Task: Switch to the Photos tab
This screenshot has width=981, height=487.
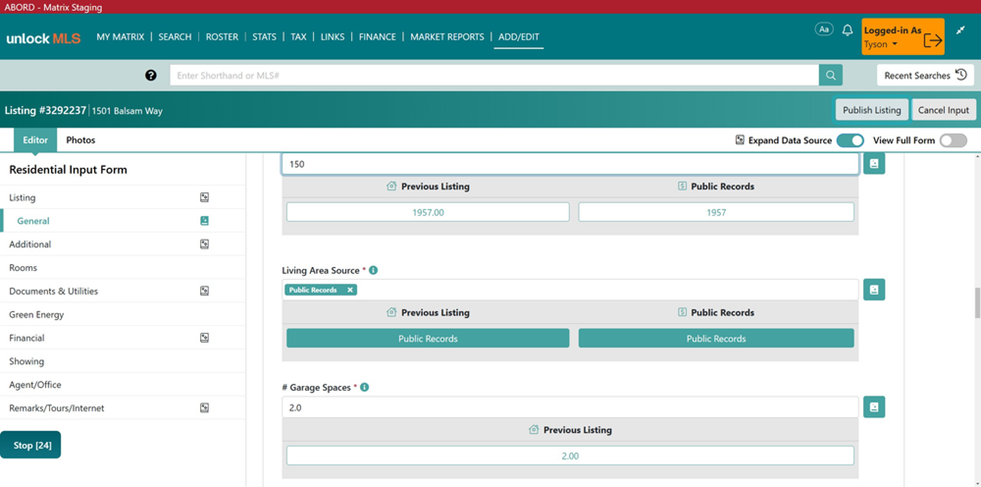Action: [81, 140]
